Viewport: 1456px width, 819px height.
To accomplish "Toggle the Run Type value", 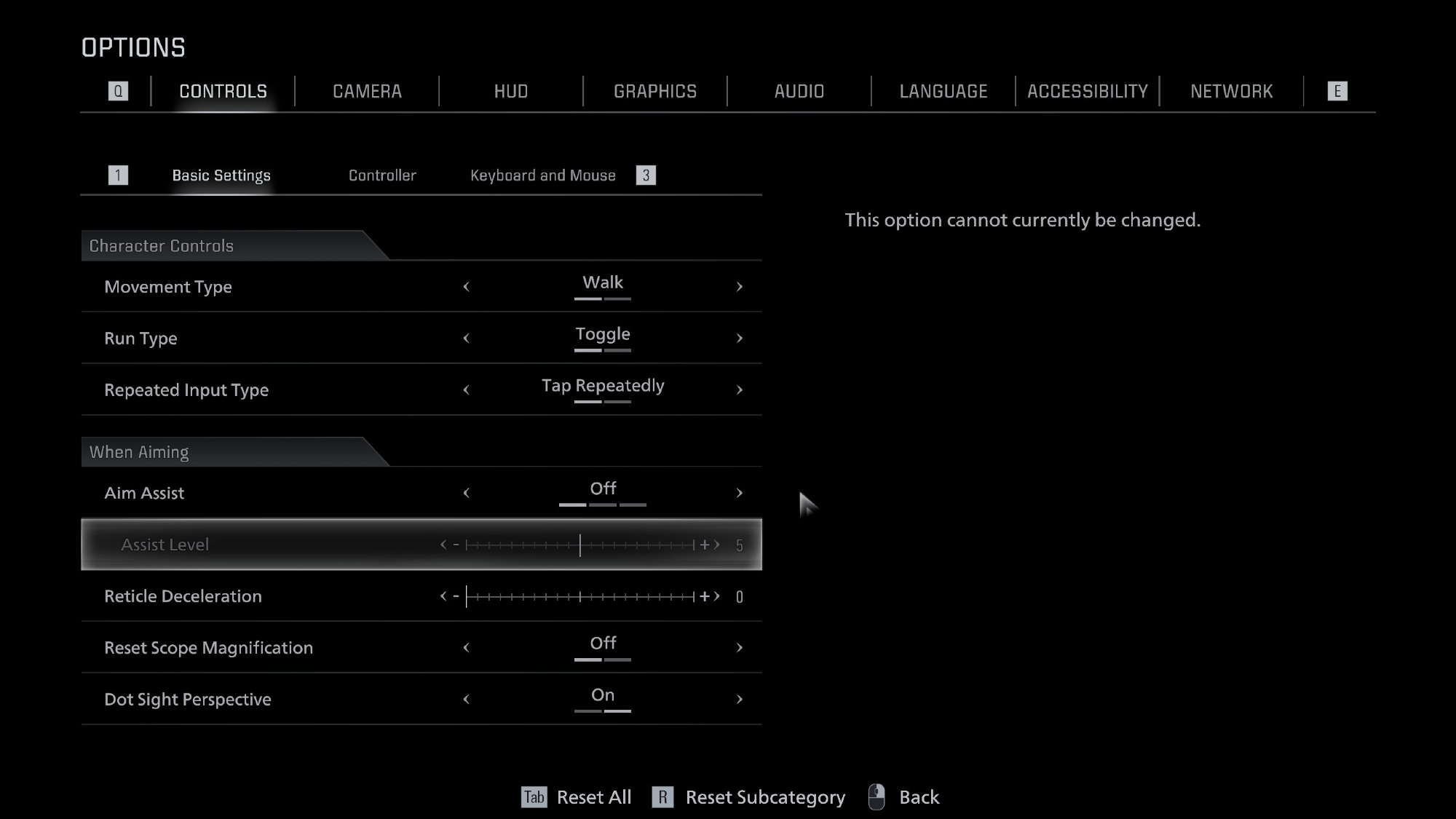I will (602, 334).
